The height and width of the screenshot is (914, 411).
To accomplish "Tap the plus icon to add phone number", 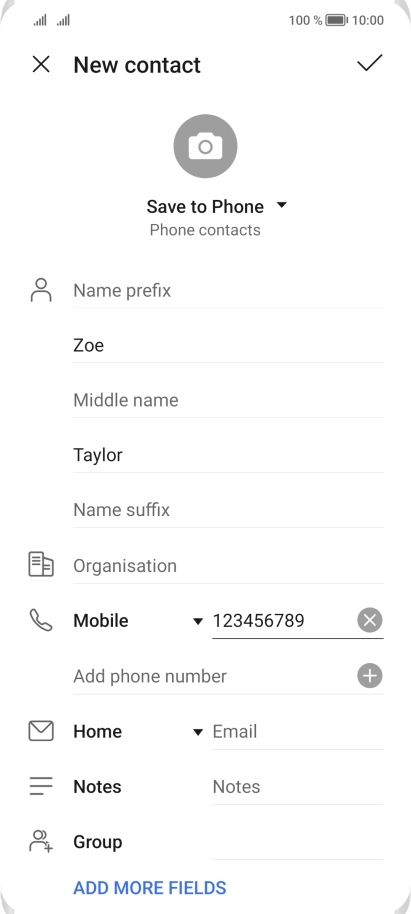I will [x=370, y=676].
